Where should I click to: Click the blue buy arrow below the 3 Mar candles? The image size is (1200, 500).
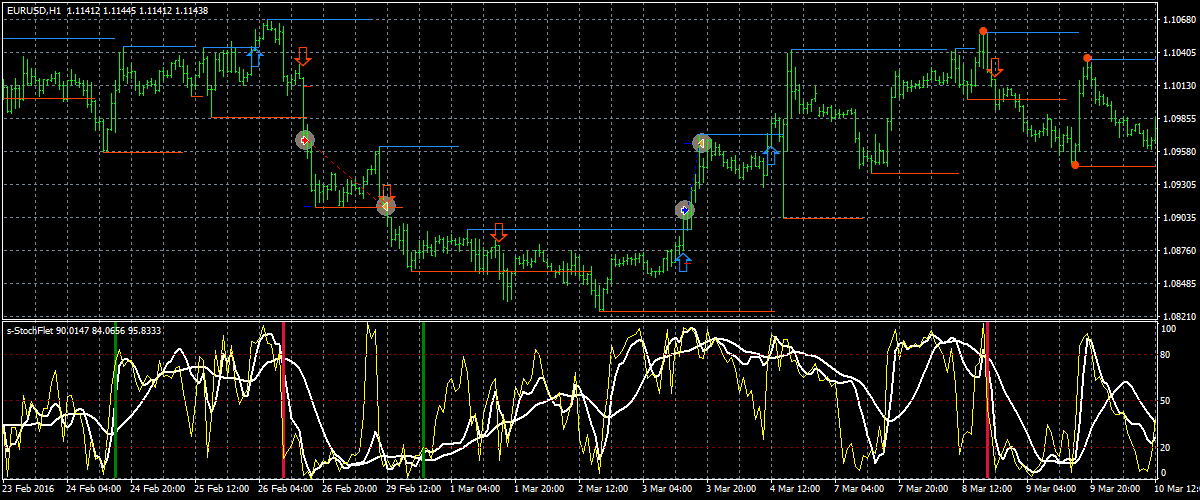coord(682,262)
